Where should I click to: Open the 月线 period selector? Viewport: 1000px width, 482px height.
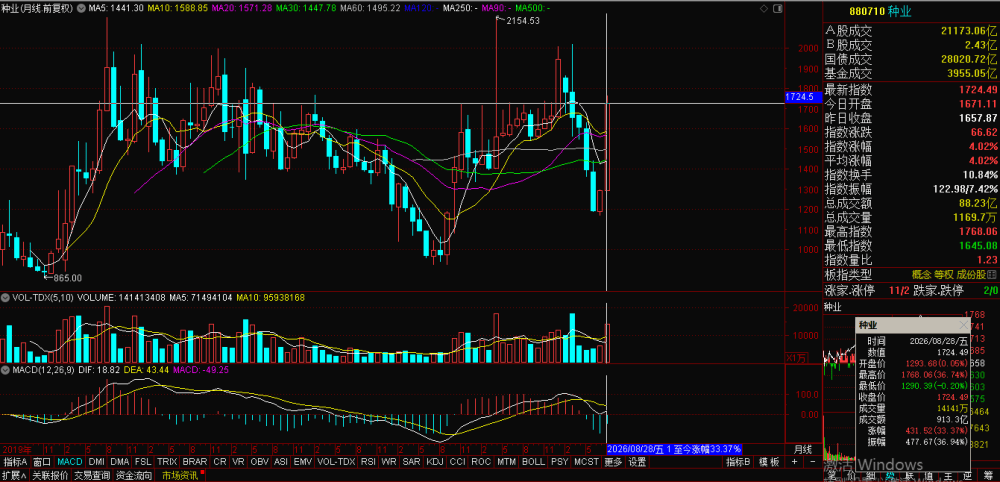tap(802, 449)
